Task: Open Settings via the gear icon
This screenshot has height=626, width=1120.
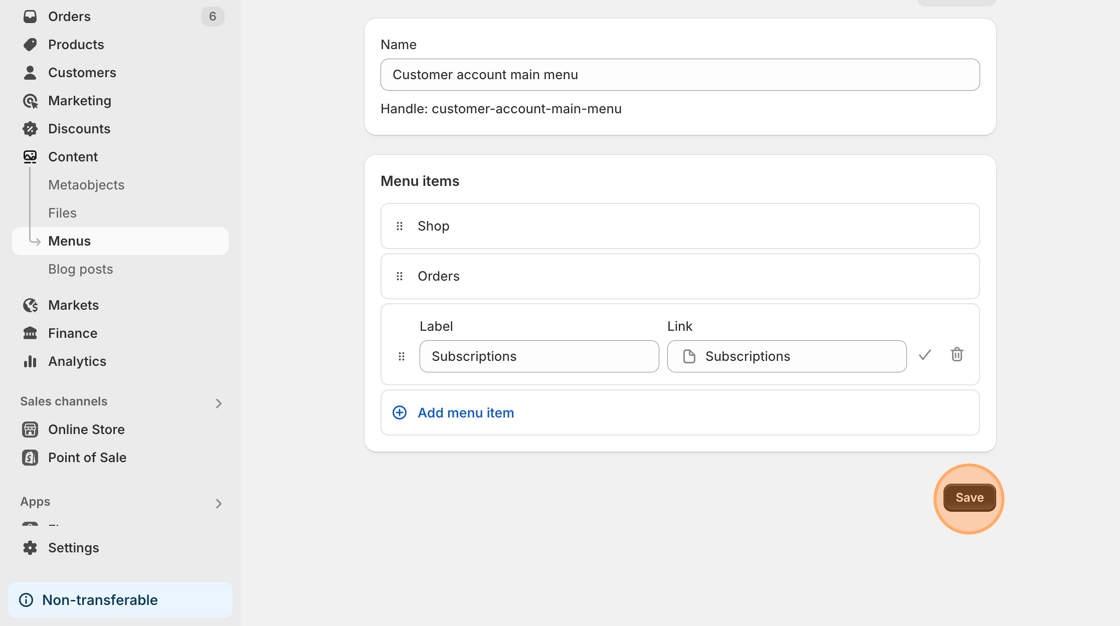Action: click(30, 548)
